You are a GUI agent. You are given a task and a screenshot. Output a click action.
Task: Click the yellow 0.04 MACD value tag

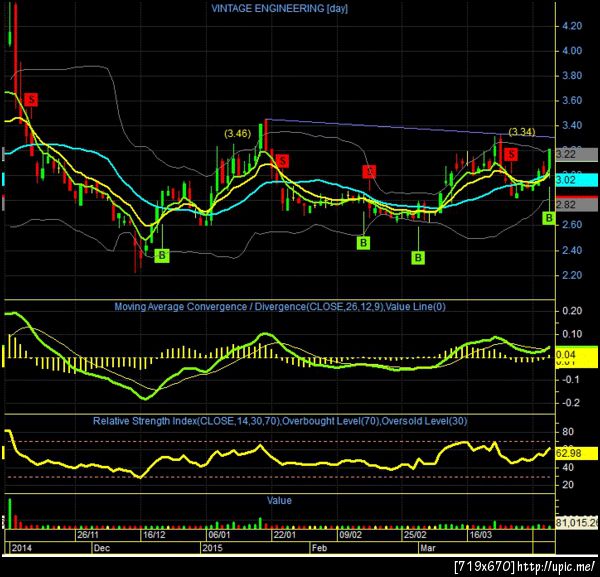(576, 355)
